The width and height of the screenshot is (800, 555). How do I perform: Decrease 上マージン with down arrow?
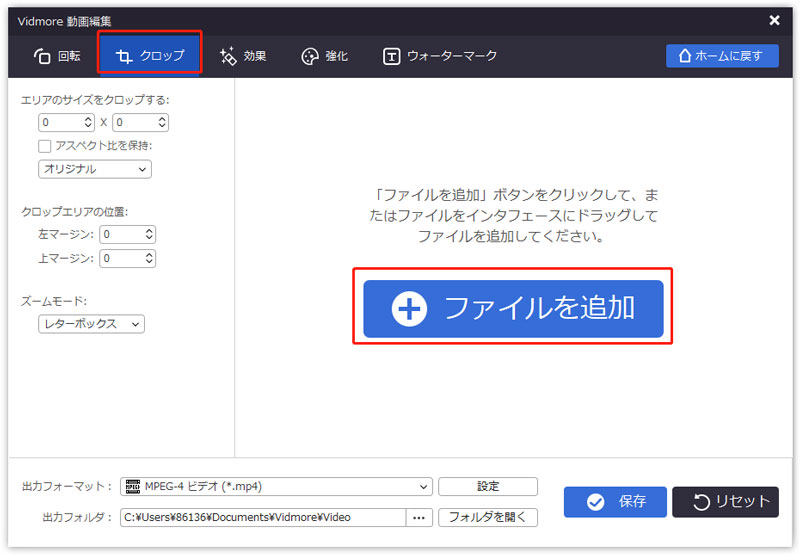pyautogui.click(x=149, y=262)
